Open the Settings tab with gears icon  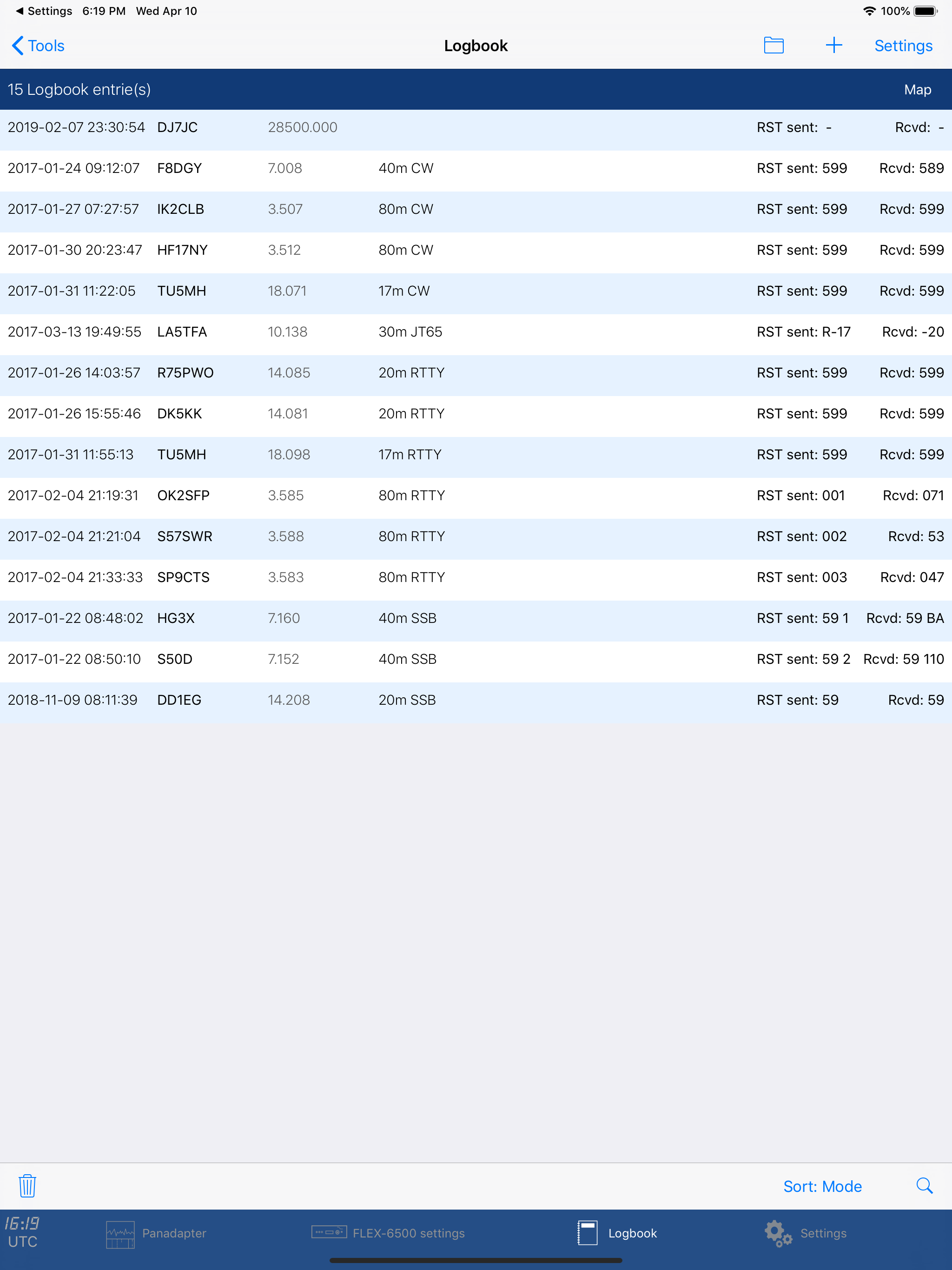pyautogui.click(x=805, y=1233)
